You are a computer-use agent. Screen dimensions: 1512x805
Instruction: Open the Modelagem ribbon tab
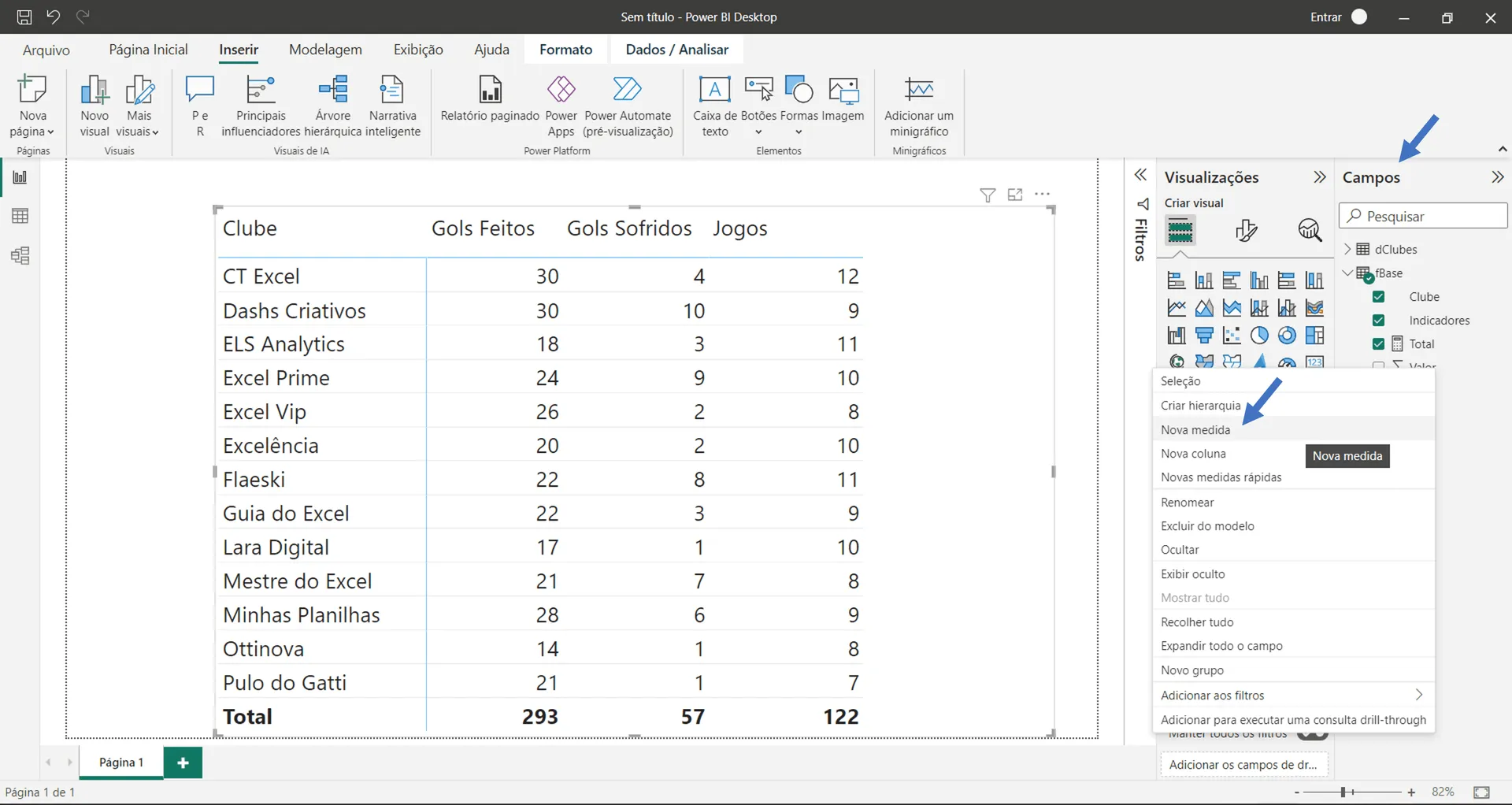tap(325, 50)
